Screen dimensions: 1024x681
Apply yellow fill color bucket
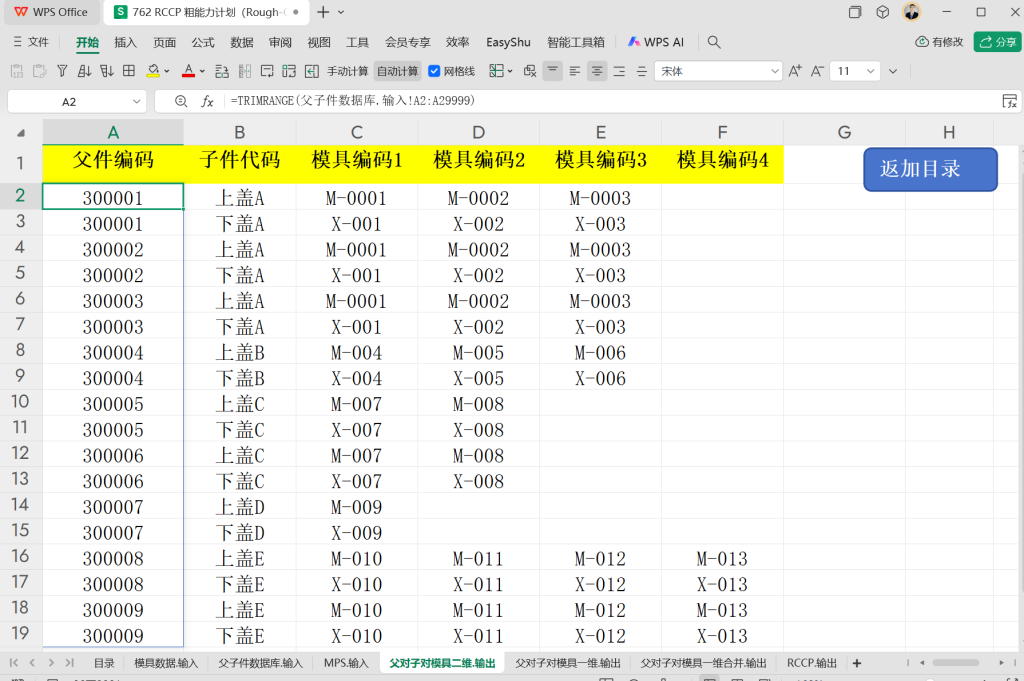[153, 71]
